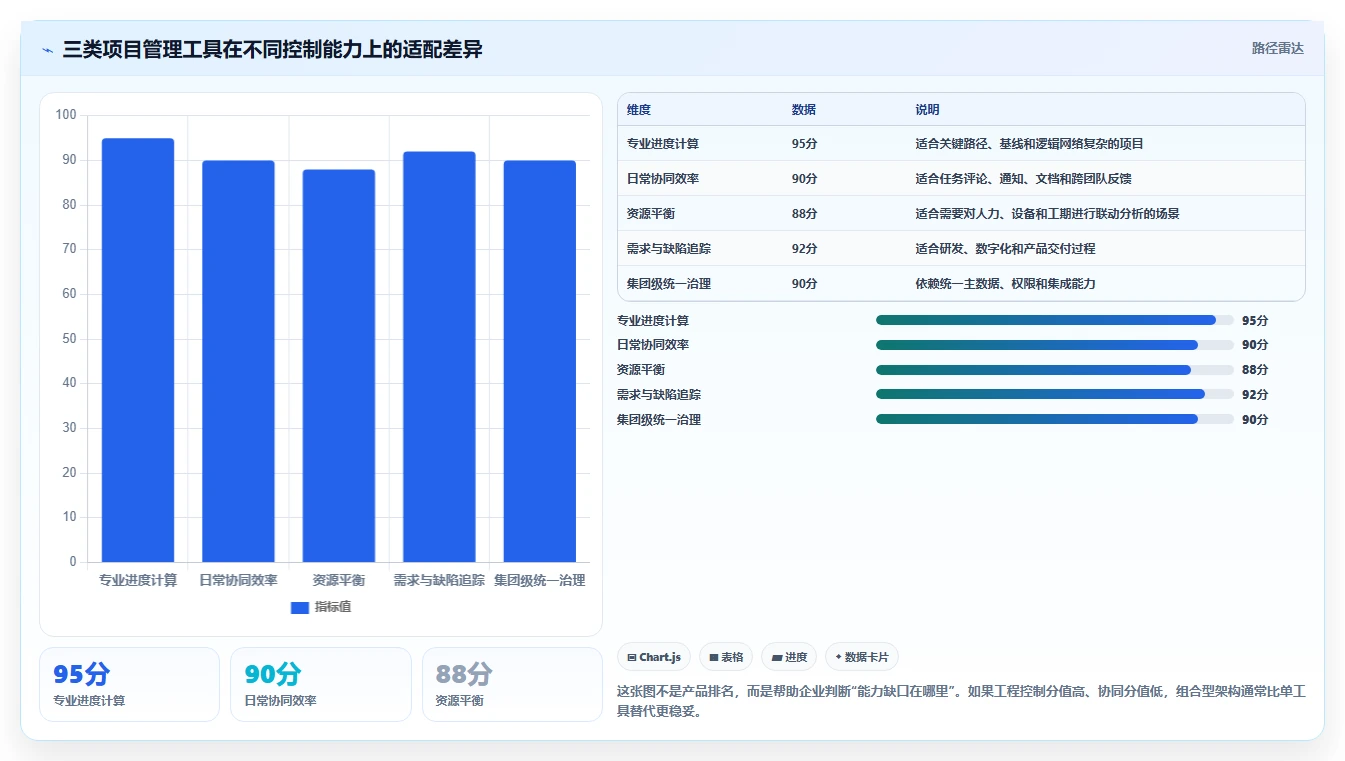Click 88分 in the 资源平衡 table row

coord(804,214)
